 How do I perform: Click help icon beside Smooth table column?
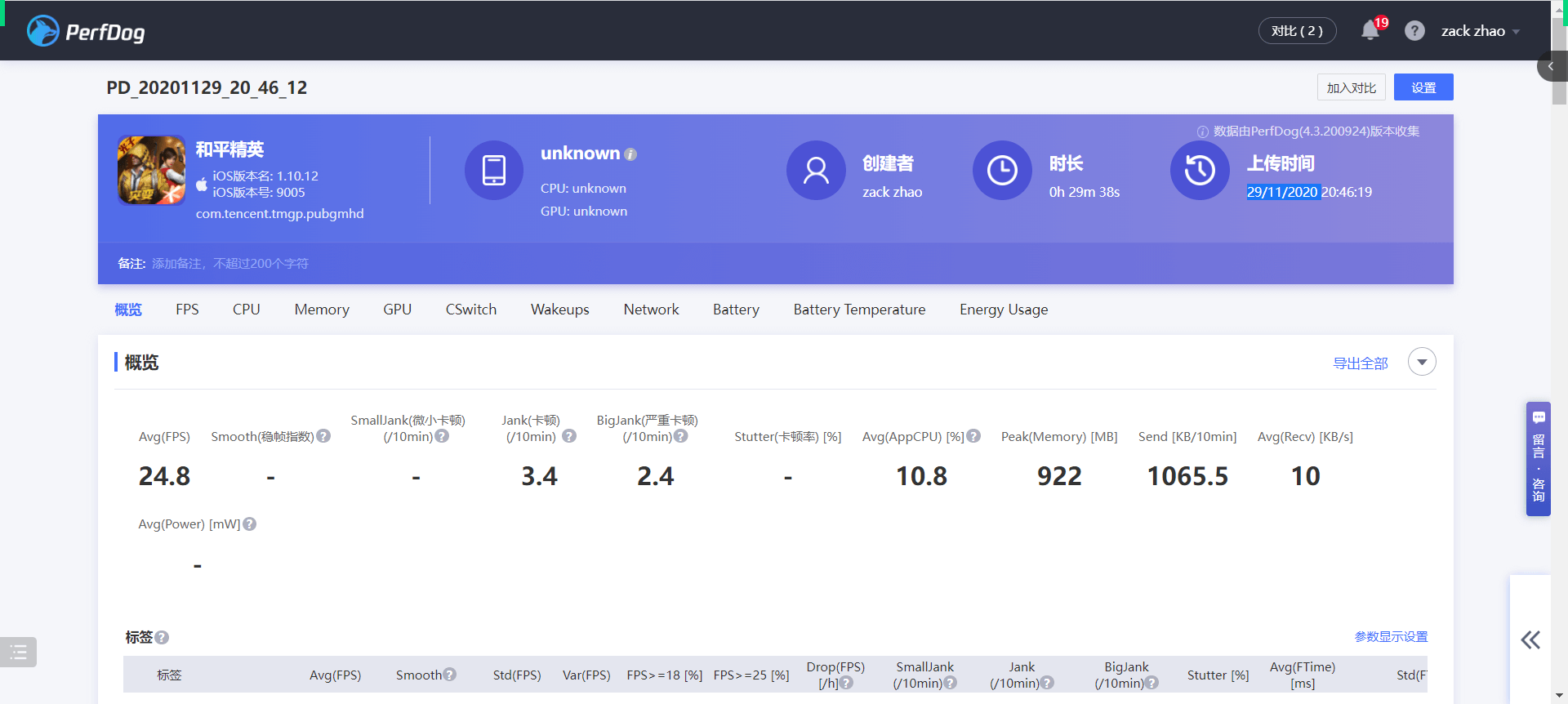click(450, 675)
